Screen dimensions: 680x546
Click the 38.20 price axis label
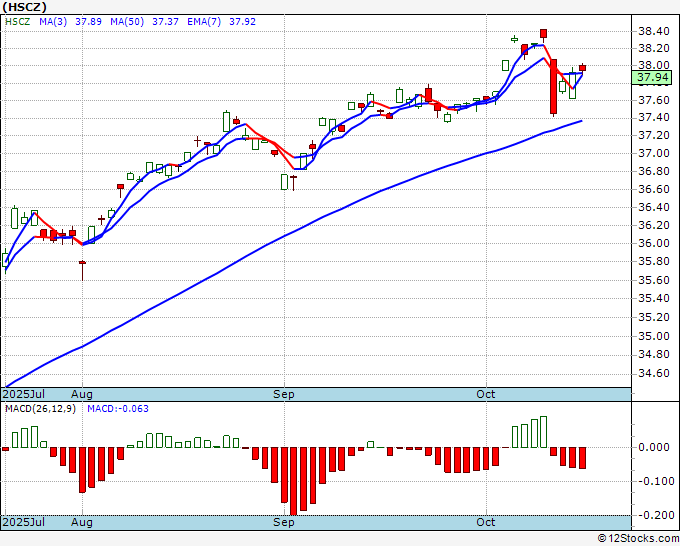point(653,48)
